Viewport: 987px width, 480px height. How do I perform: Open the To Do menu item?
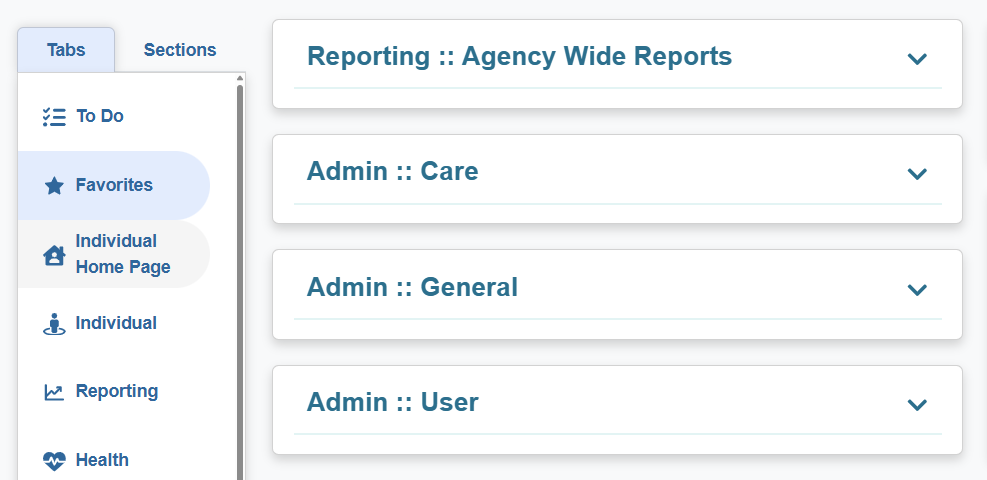click(100, 116)
